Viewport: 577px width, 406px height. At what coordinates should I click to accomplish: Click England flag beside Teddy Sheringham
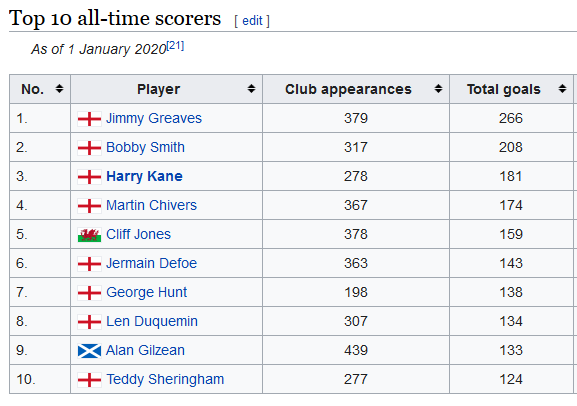89,380
